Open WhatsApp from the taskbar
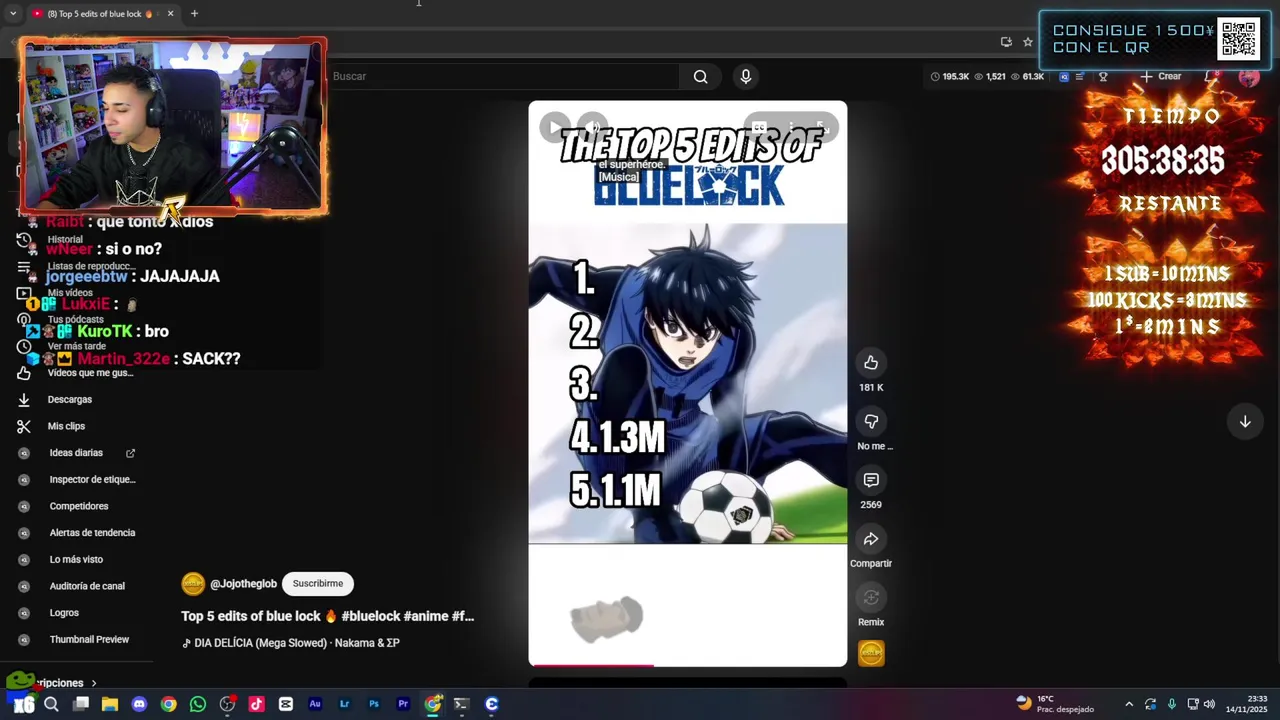 pyautogui.click(x=198, y=704)
